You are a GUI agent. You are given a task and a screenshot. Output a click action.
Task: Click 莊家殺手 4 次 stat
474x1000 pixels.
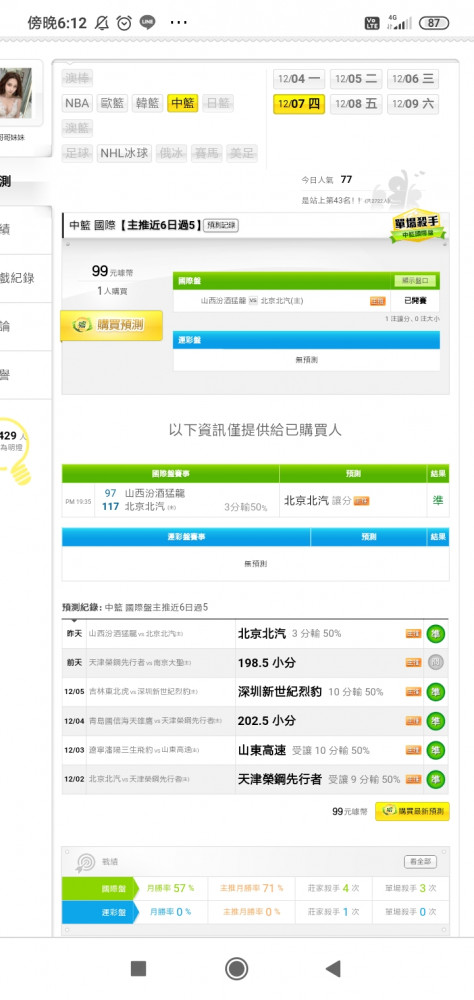(x=333, y=888)
